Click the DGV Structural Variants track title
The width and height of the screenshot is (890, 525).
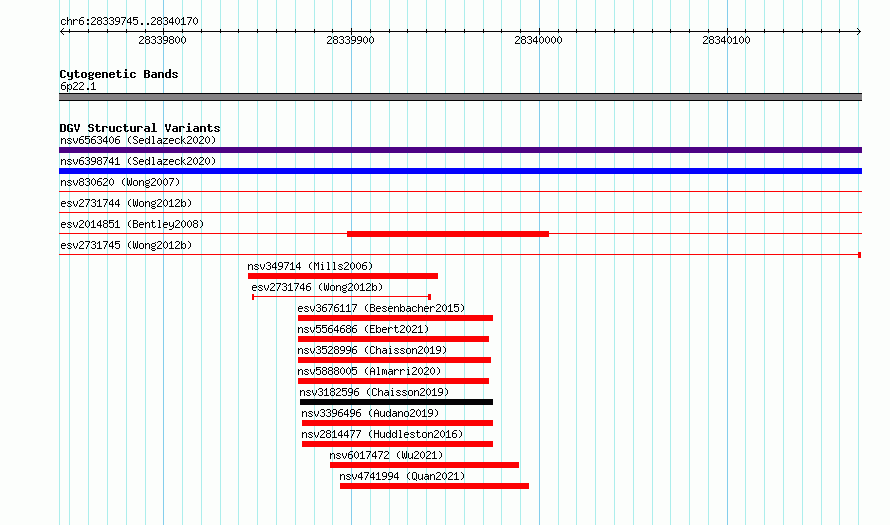(140, 128)
